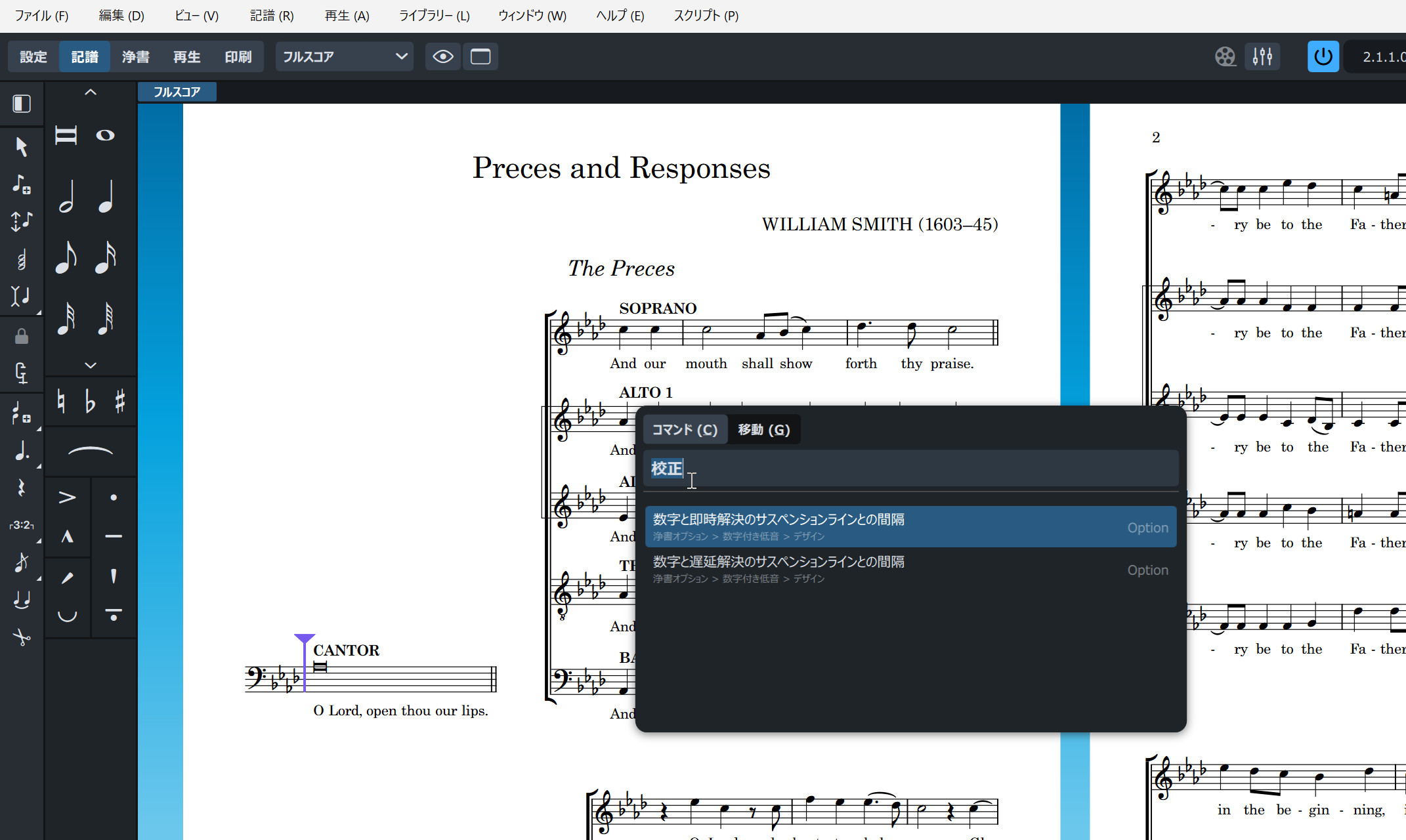The height and width of the screenshot is (840, 1406).
Task: Enable force duration tool
Action: click(x=22, y=373)
